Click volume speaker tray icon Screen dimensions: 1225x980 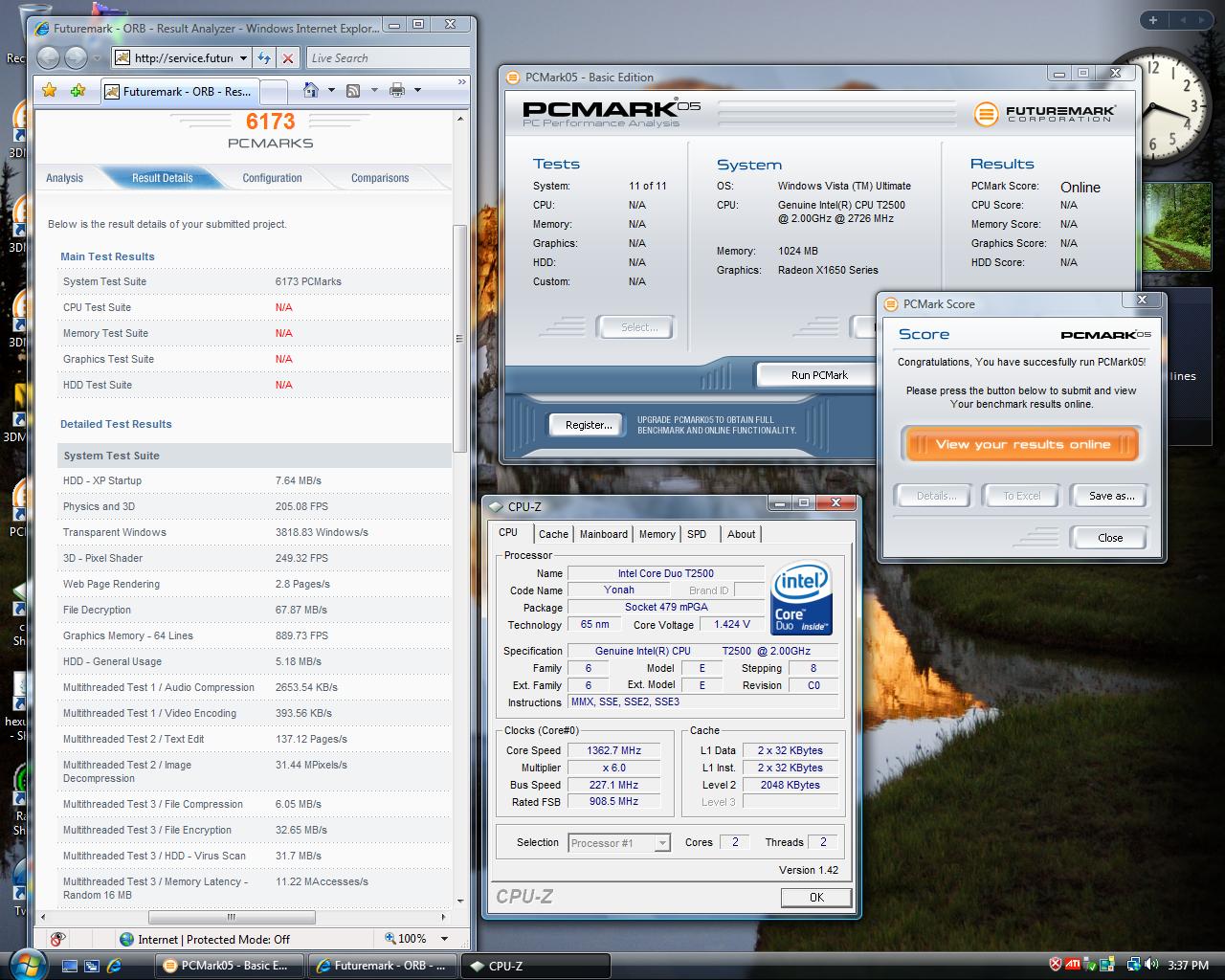tap(1152, 965)
